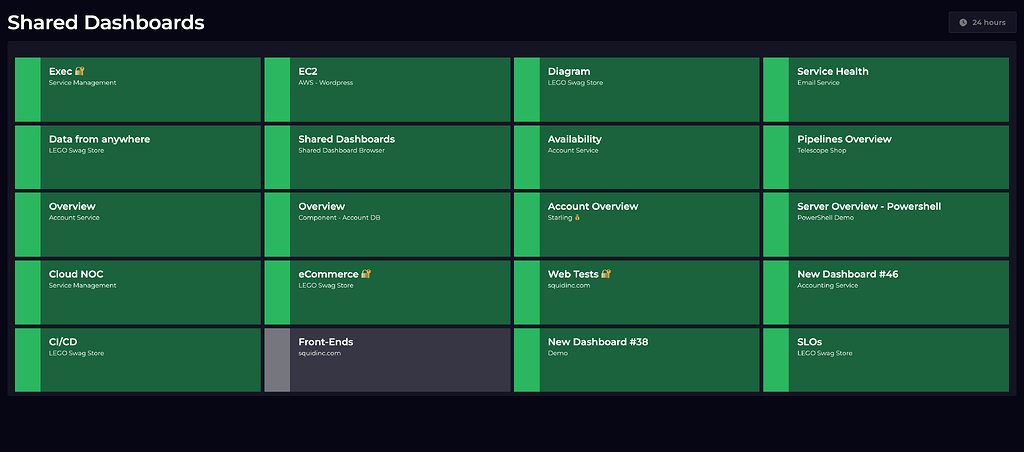
Task: Open the Exec dashboard tile
Action: [138, 89]
